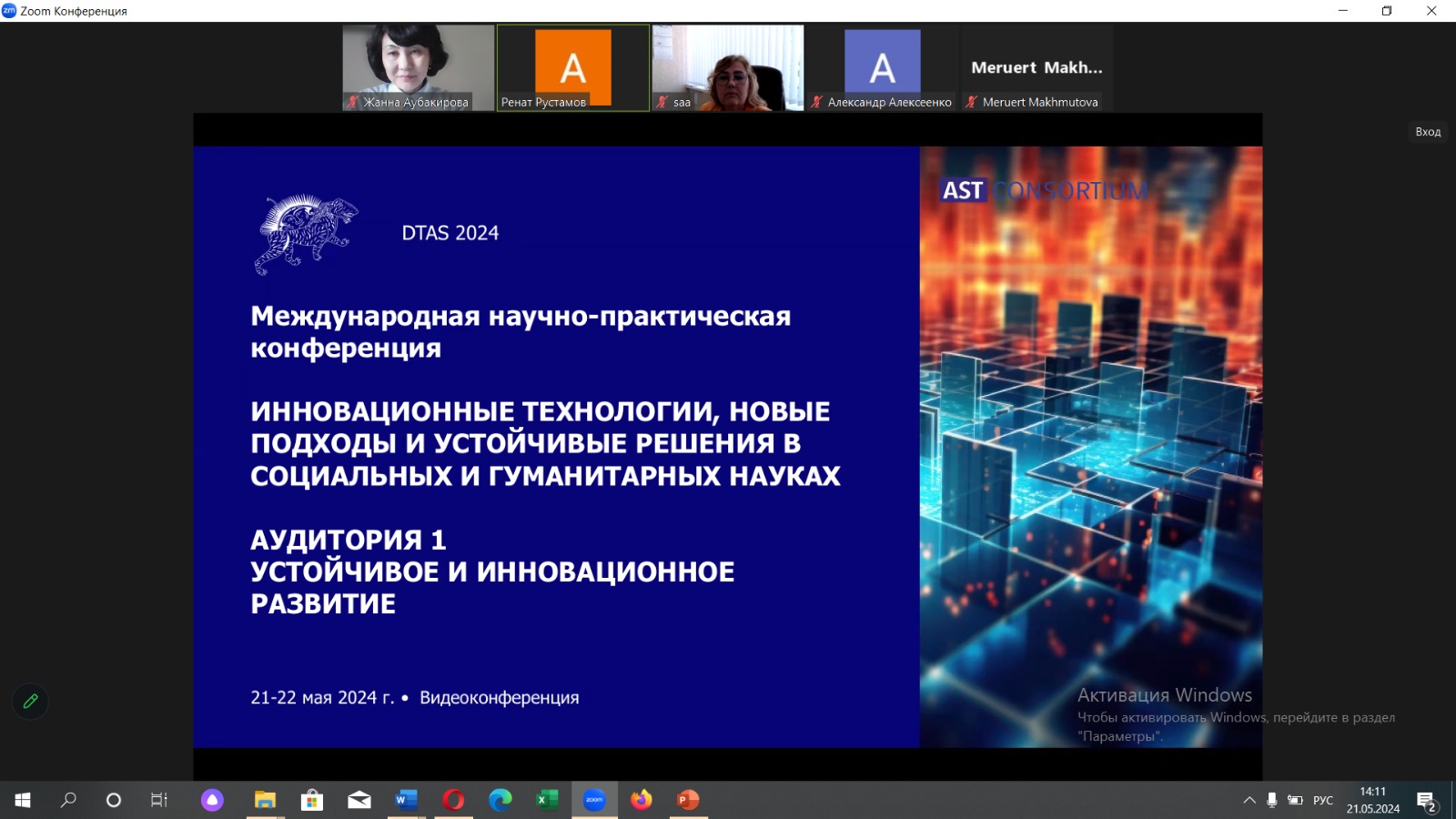Expand the hidden system tray icons
This screenshot has width=1456, height=819.
coord(1249,800)
